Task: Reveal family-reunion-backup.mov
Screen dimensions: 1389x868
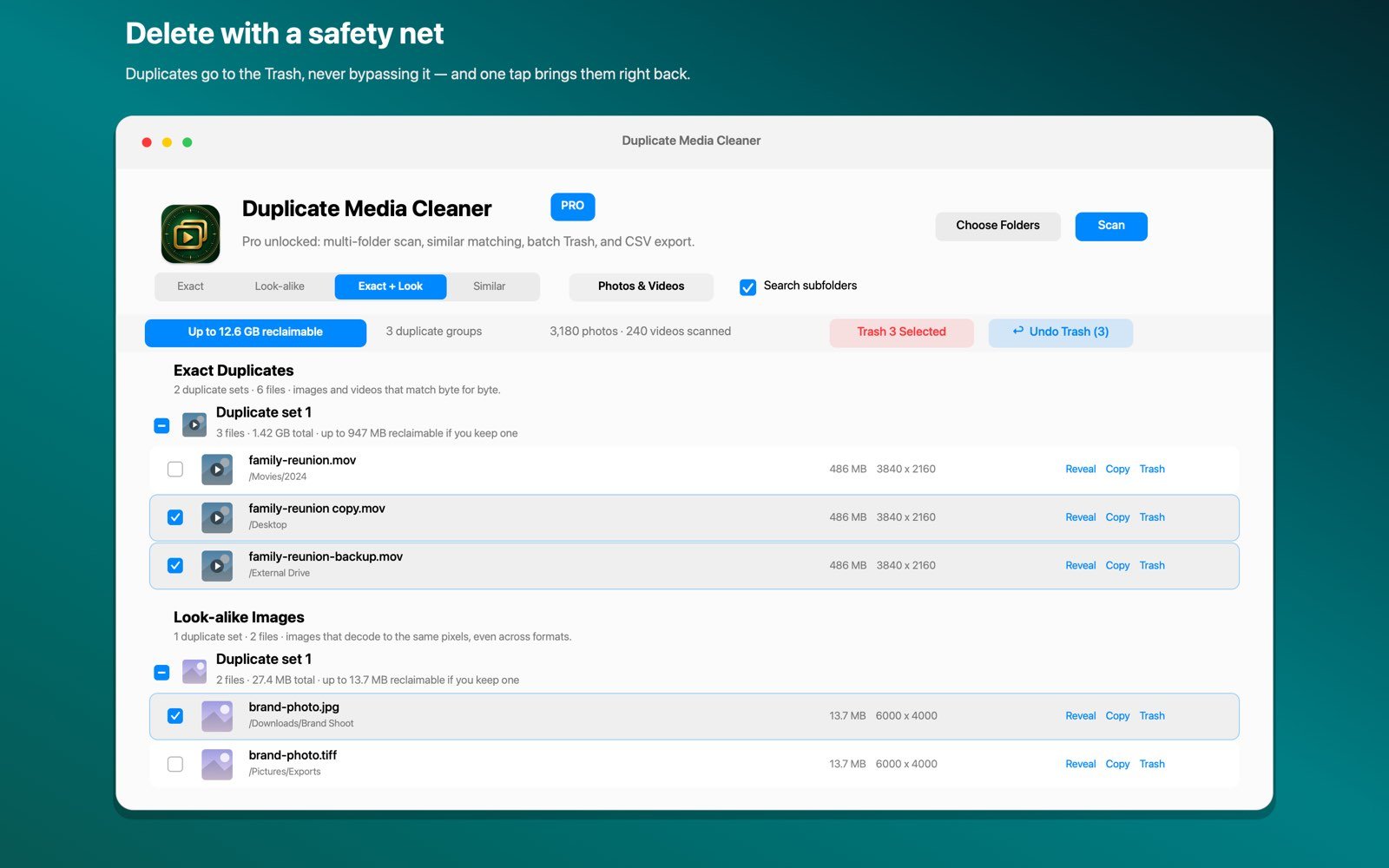Action: (x=1080, y=565)
